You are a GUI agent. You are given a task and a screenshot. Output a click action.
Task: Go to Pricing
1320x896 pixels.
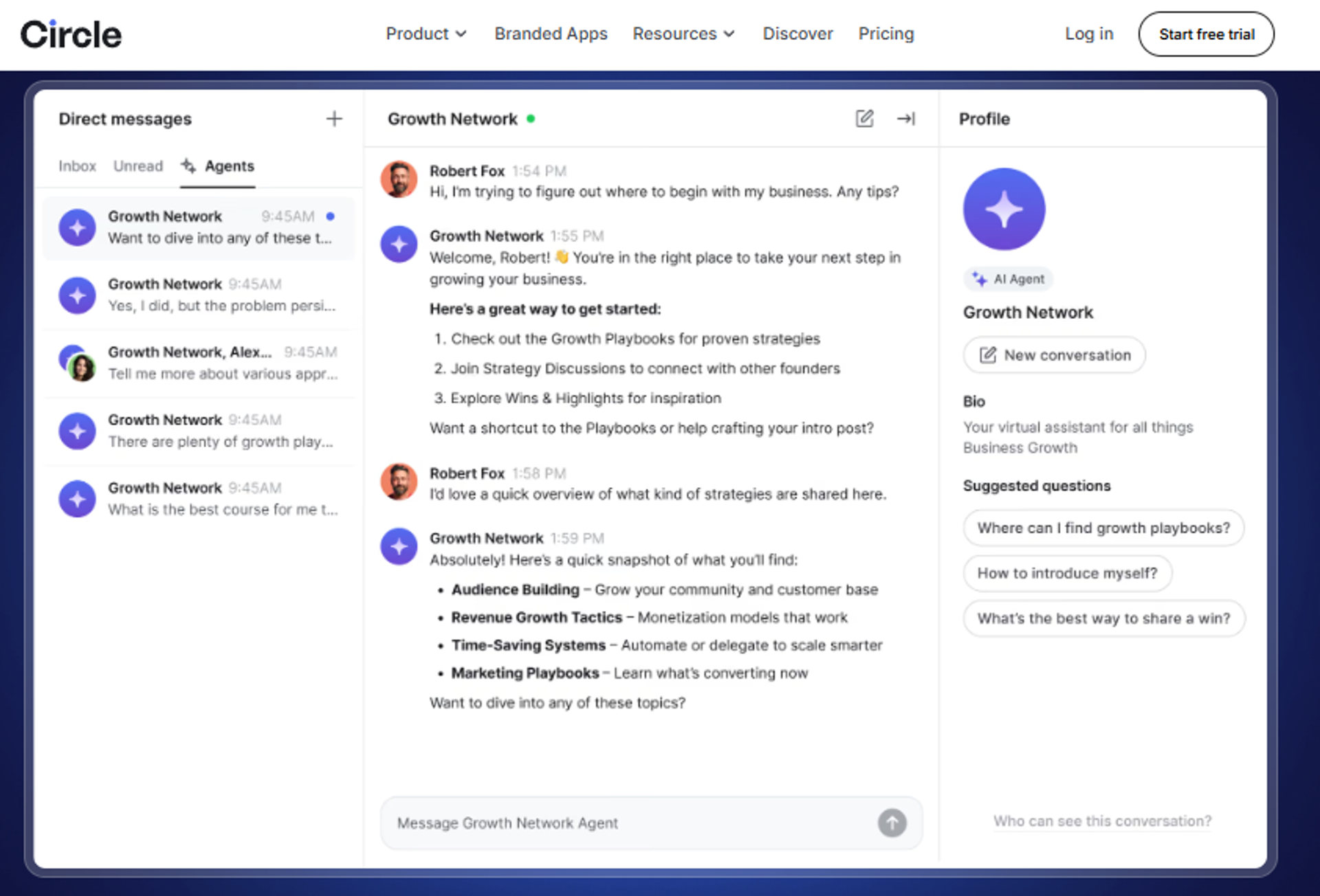pyautogui.click(x=886, y=34)
